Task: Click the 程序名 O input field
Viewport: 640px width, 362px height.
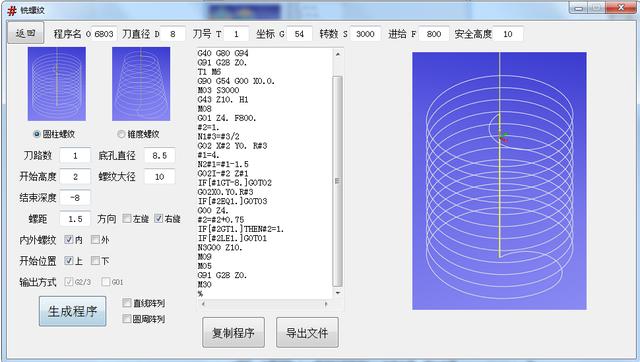Action: point(104,34)
